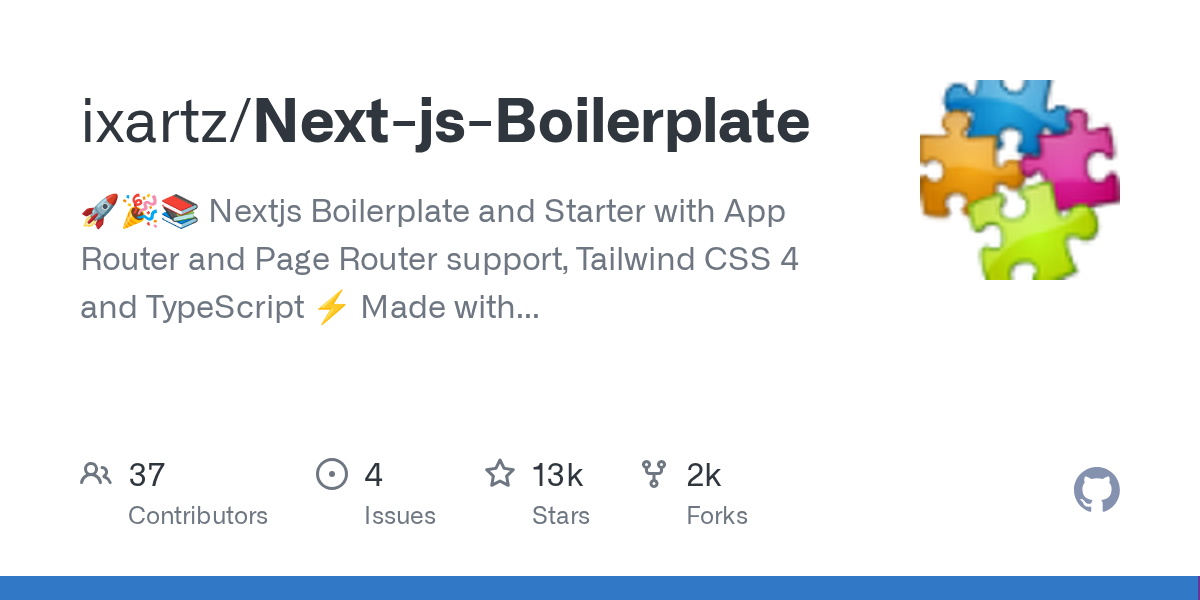1200x600 pixels.
Task: Click the 13k stars count
Action: point(557,475)
